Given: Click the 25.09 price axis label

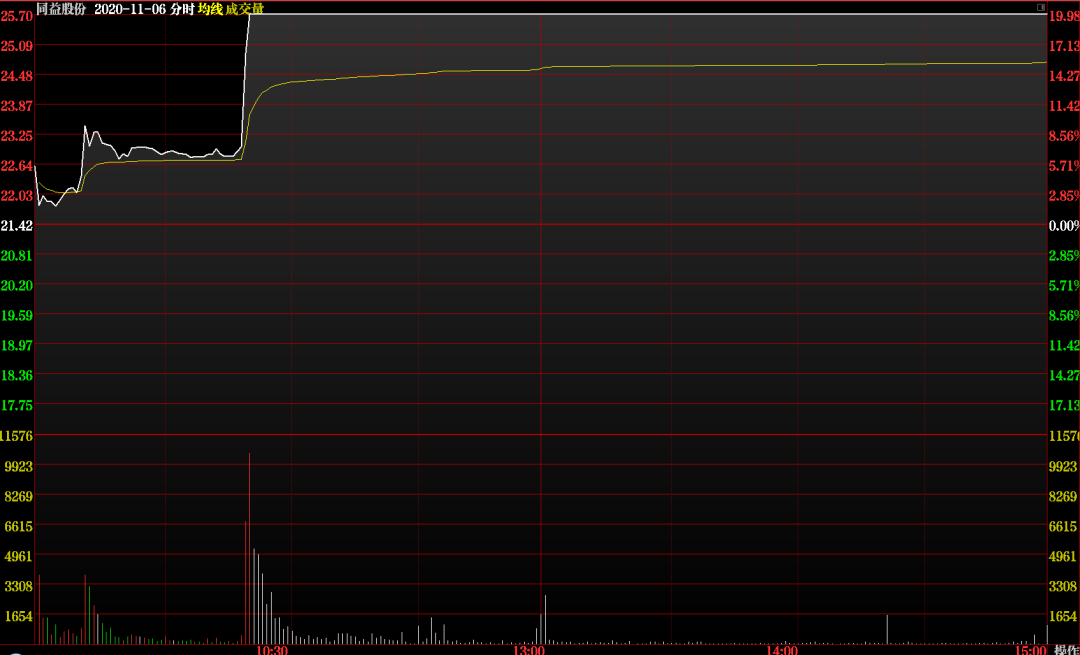Looking at the screenshot, I should [x=16, y=45].
